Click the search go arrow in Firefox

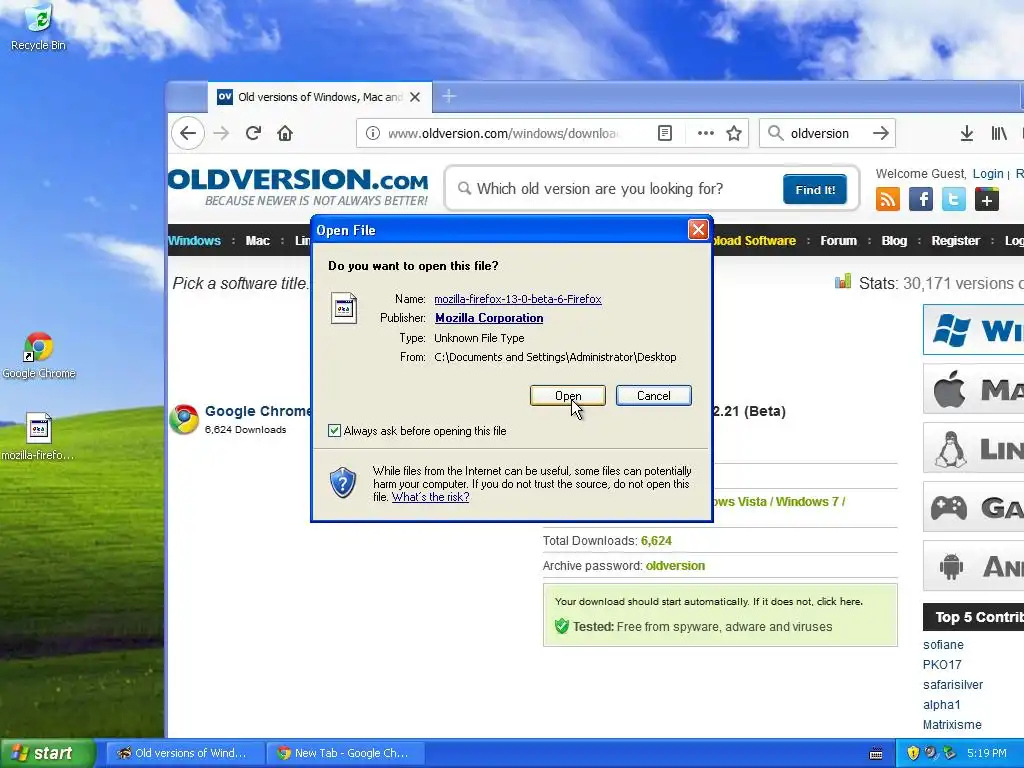[x=881, y=133]
